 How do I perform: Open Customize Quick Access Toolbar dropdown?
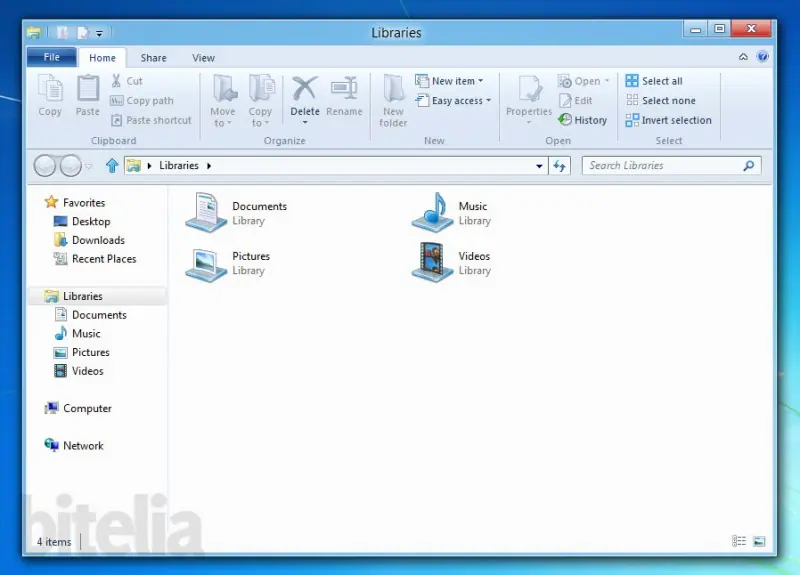point(99,33)
